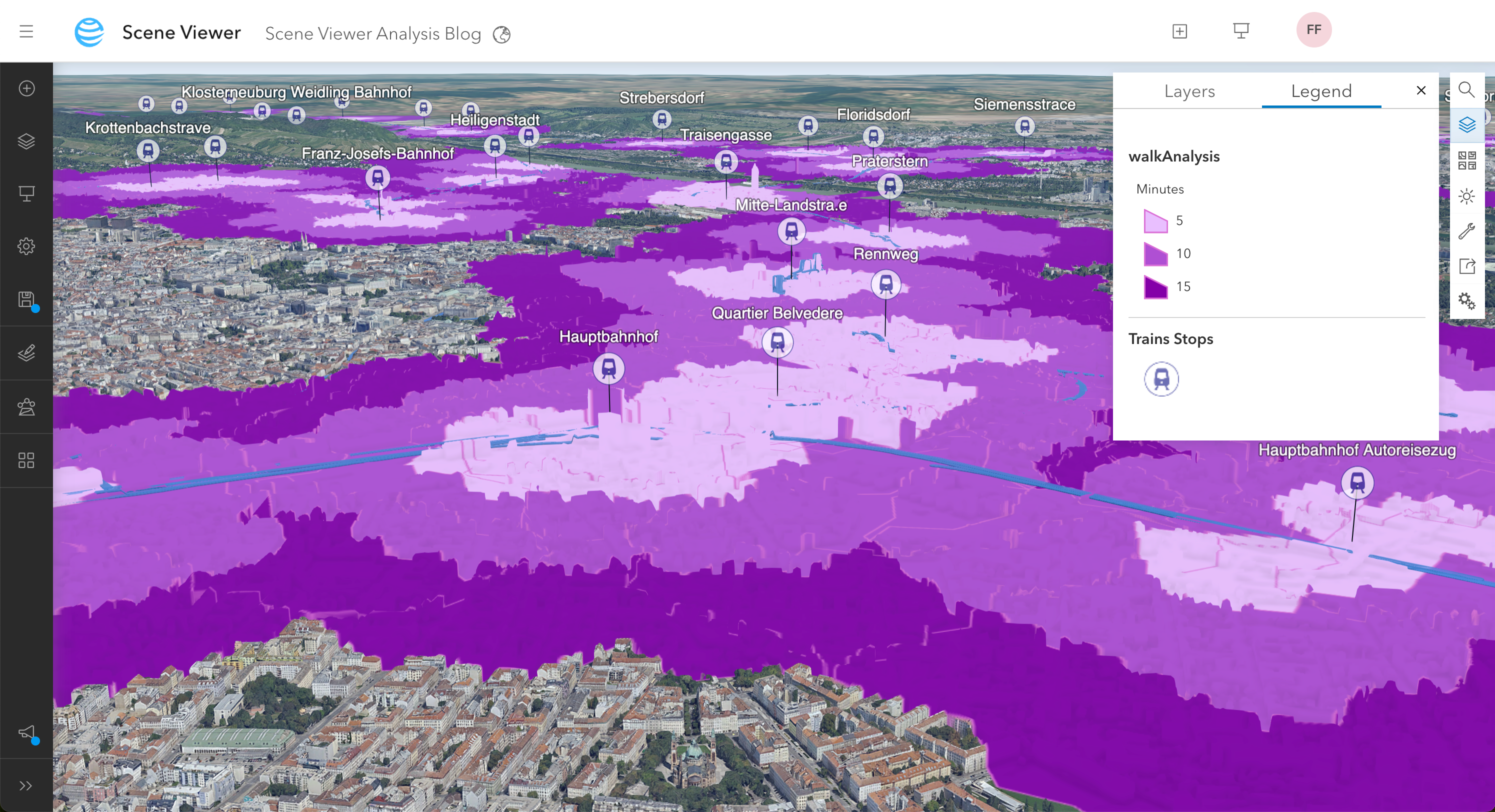This screenshot has height=812, width=1495.
Task: Click the Scene Viewer Analysis Blog title
Action: coord(372,33)
